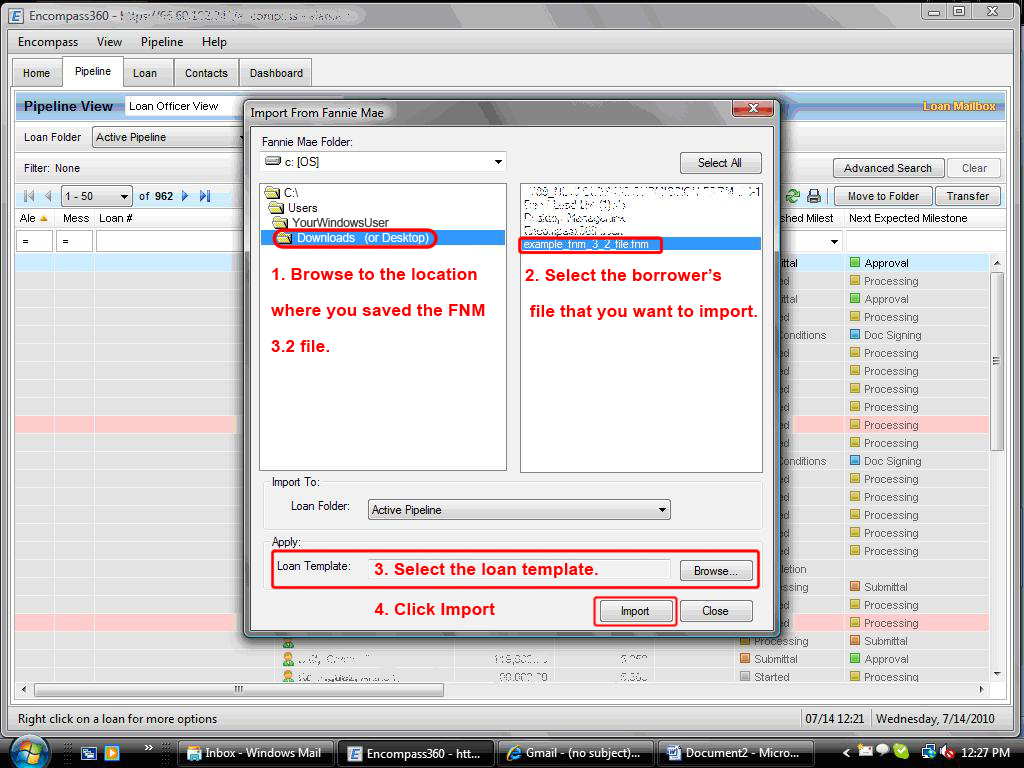1024x768 pixels.
Task: Switch to the Home tab
Action: pyautogui.click(x=37, y=73)
